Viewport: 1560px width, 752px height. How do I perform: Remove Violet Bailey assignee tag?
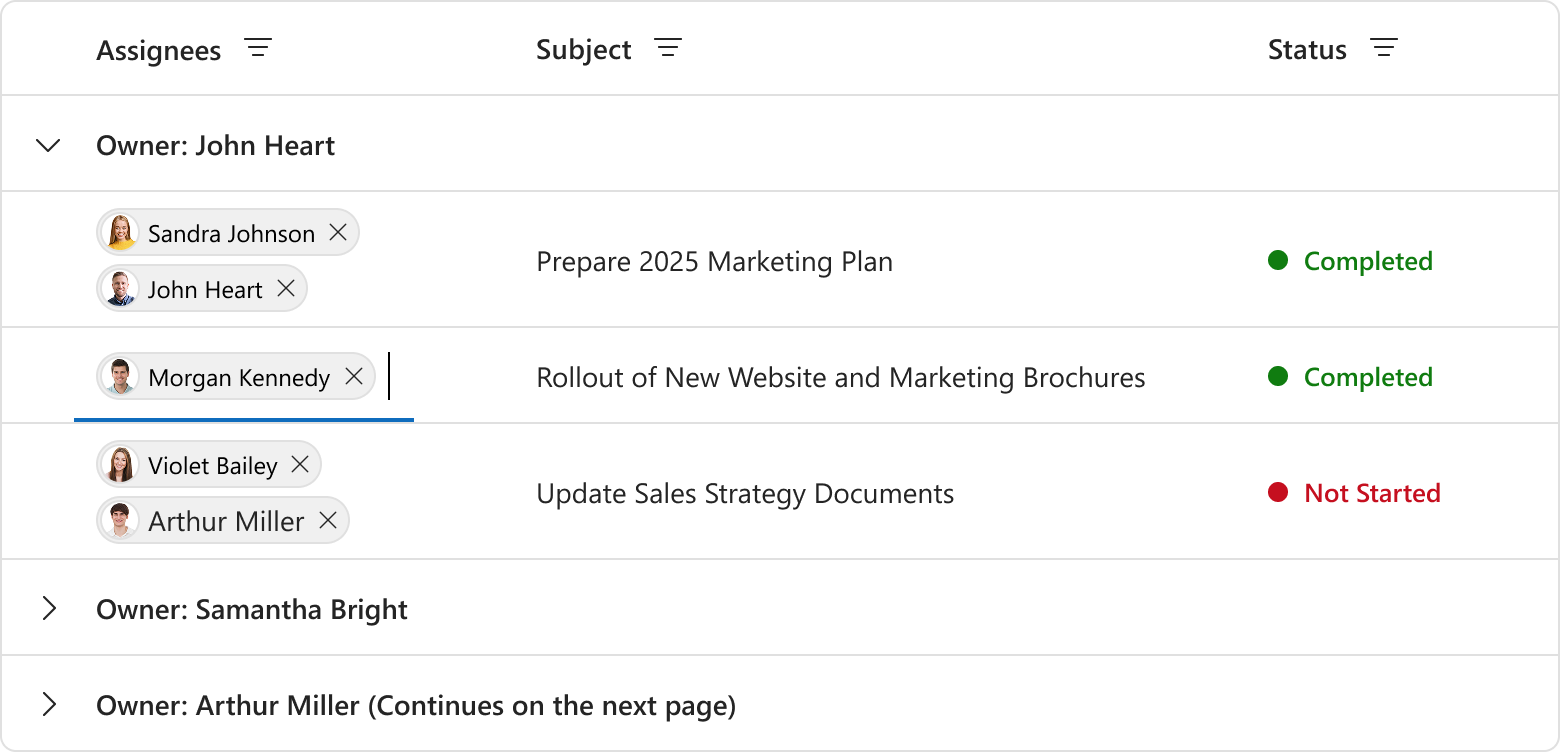(300, 464)
